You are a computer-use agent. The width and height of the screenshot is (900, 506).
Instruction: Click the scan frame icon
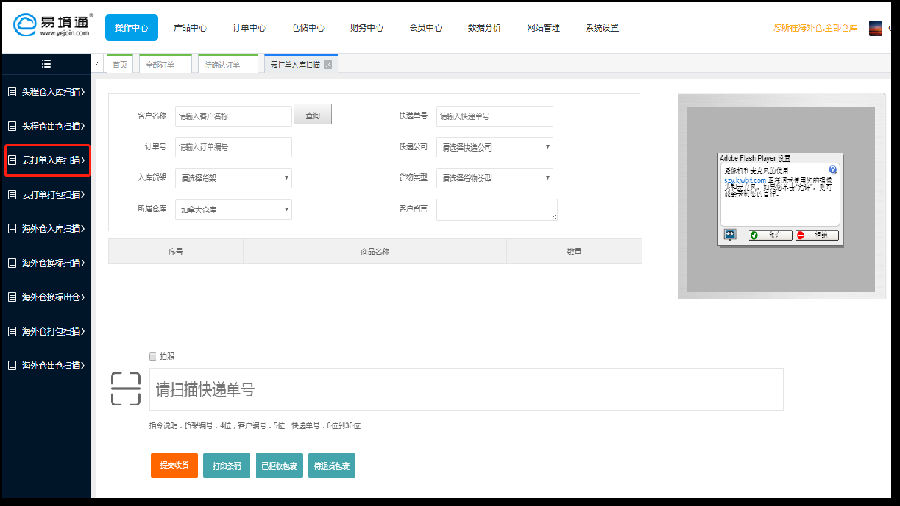[x=126, y=388]
